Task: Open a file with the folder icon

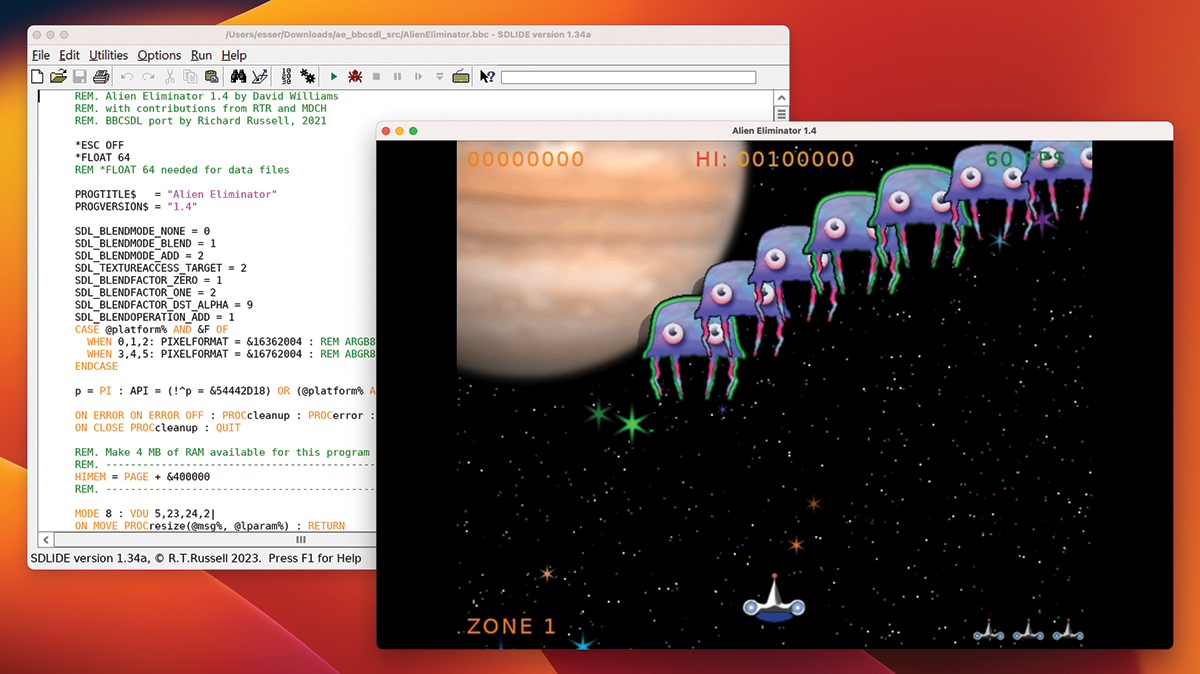Action: pyautogui.click(x=58, y=76)
